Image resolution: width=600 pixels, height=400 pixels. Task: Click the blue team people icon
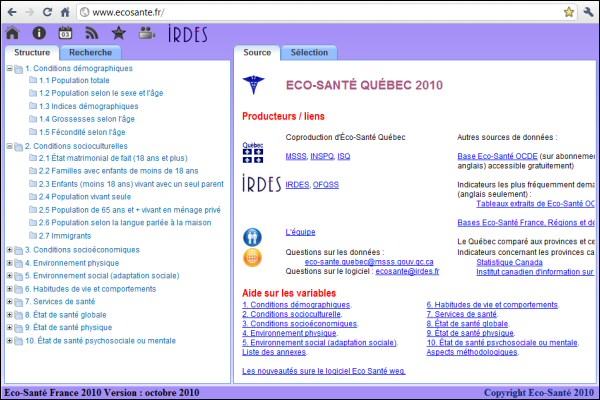tap(253, 237)
